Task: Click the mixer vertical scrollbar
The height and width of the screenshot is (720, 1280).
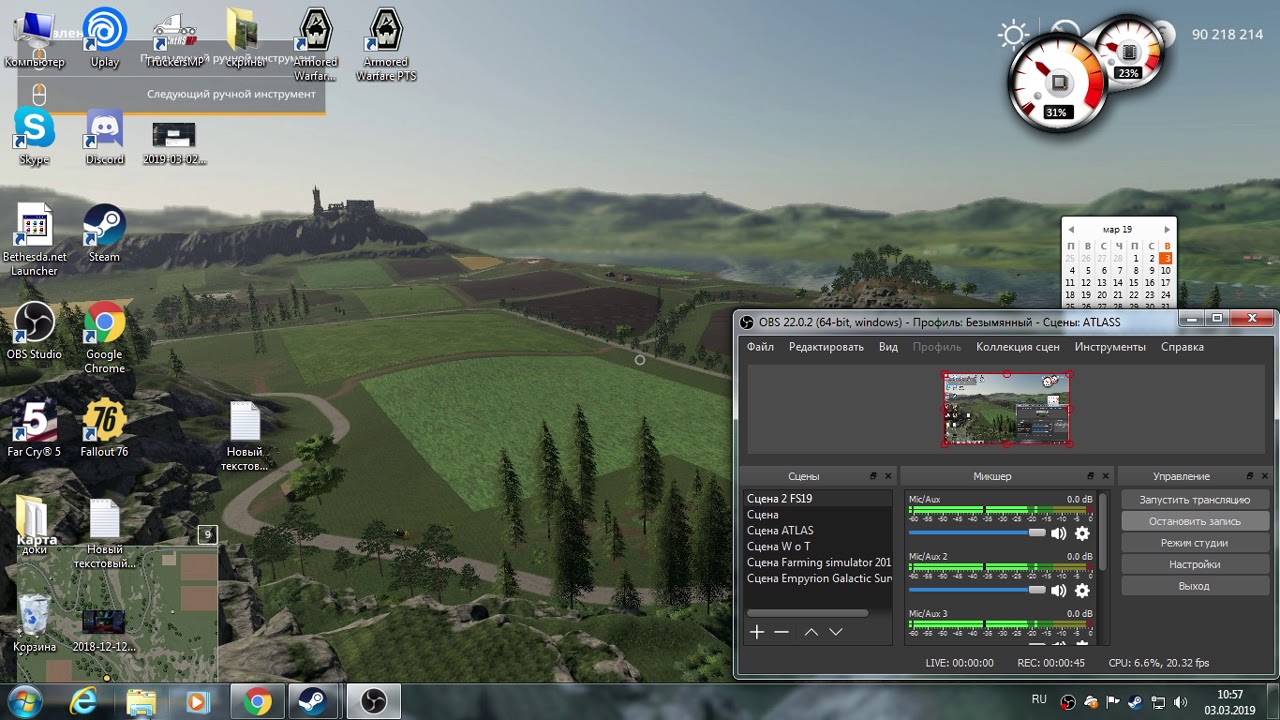Action: coord(1103,530)
